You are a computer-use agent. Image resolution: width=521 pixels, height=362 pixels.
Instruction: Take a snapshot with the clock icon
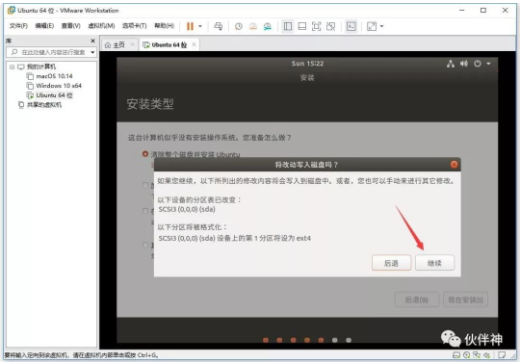(x=239, y=26)
